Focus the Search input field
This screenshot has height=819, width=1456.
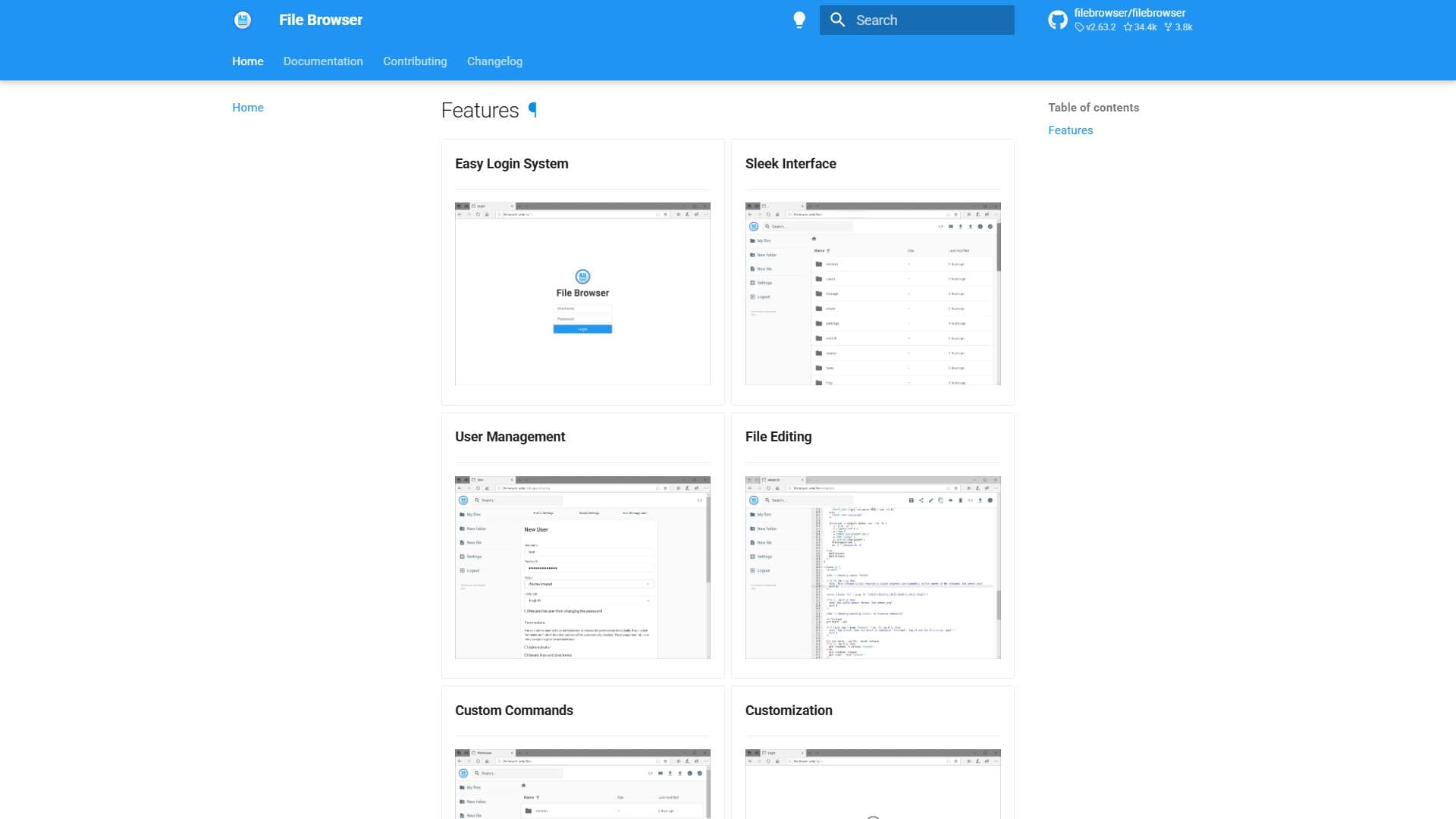coord(917,20)
